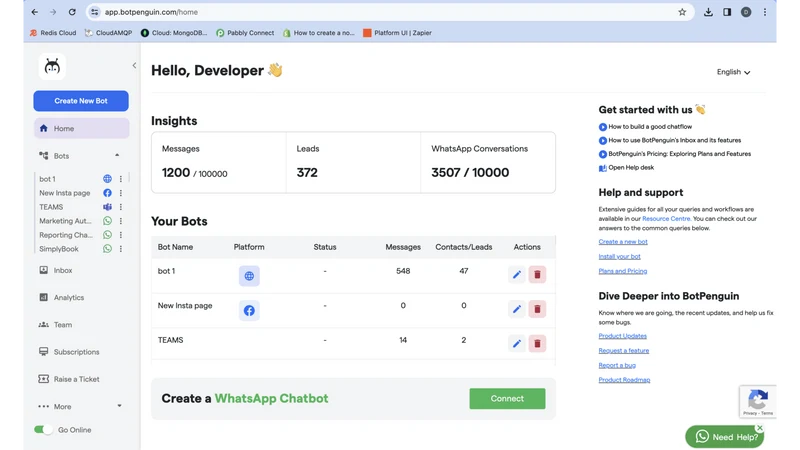Toggle the Go Online switch

tap(43, 430)
